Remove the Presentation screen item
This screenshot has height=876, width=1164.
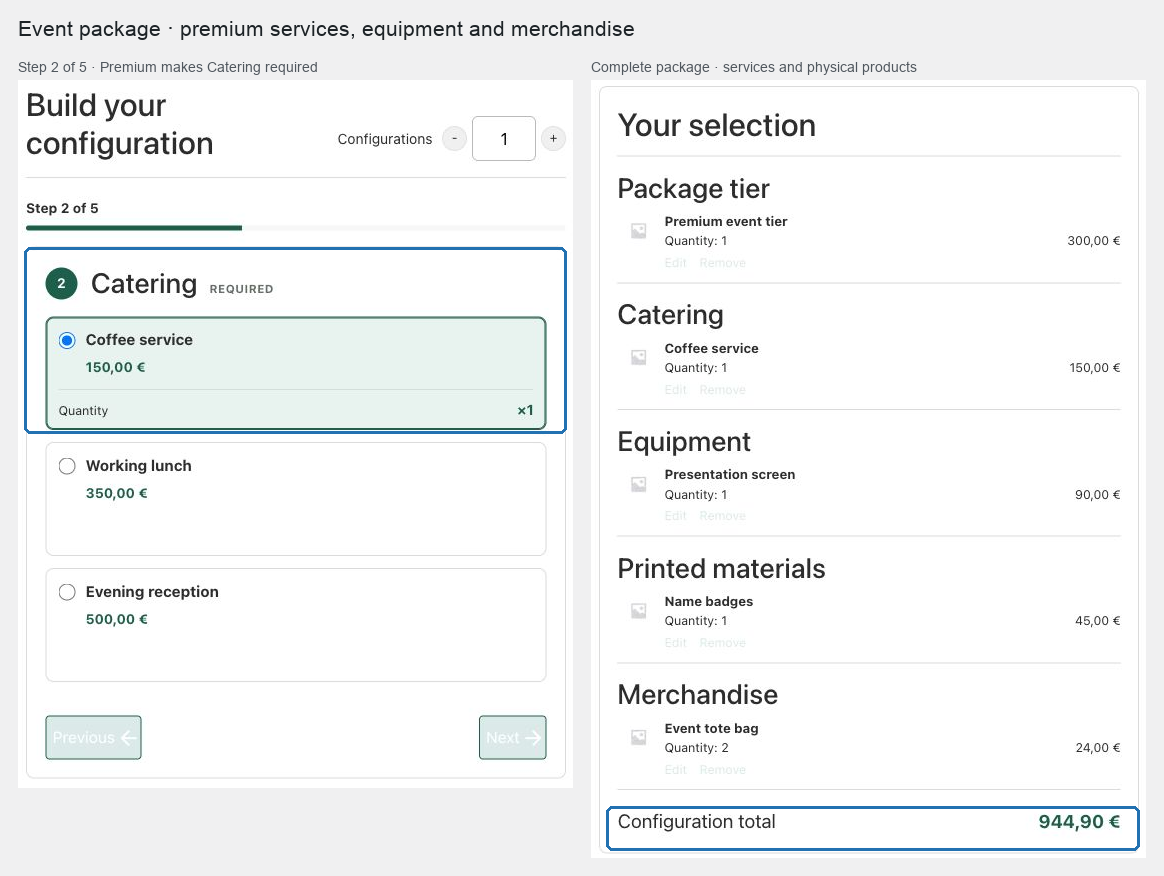click(722, 516)
